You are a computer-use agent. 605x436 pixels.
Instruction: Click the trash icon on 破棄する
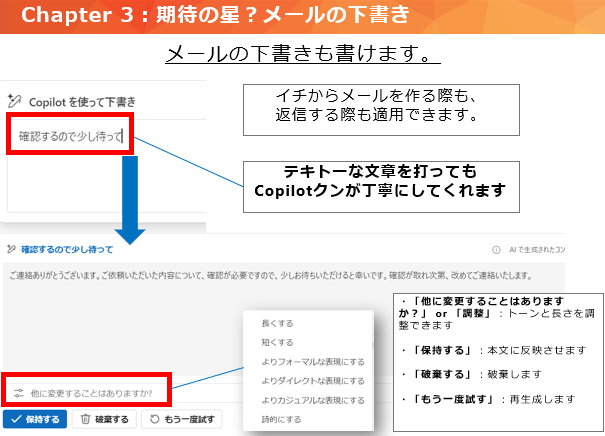(85, 419)
